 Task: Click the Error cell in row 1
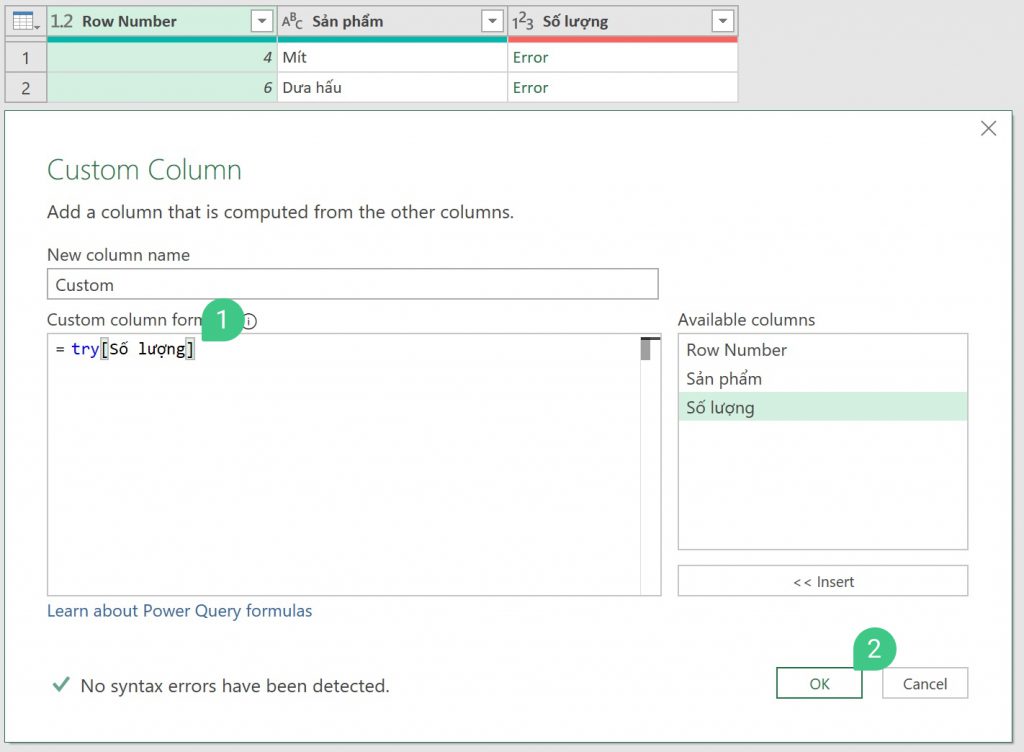pos(530,57)
